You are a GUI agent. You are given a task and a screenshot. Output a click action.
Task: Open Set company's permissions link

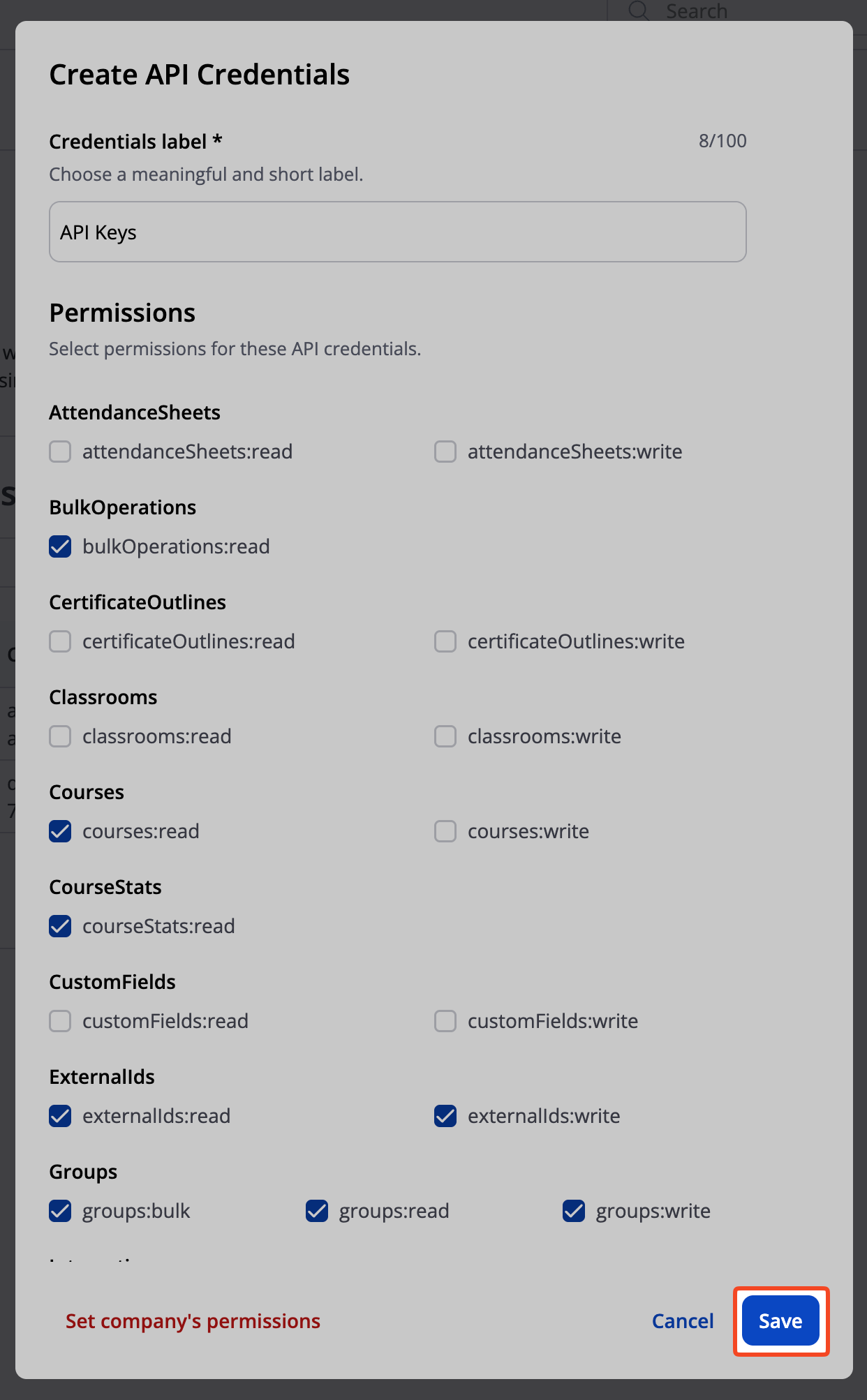click(x=193, y=1321)
